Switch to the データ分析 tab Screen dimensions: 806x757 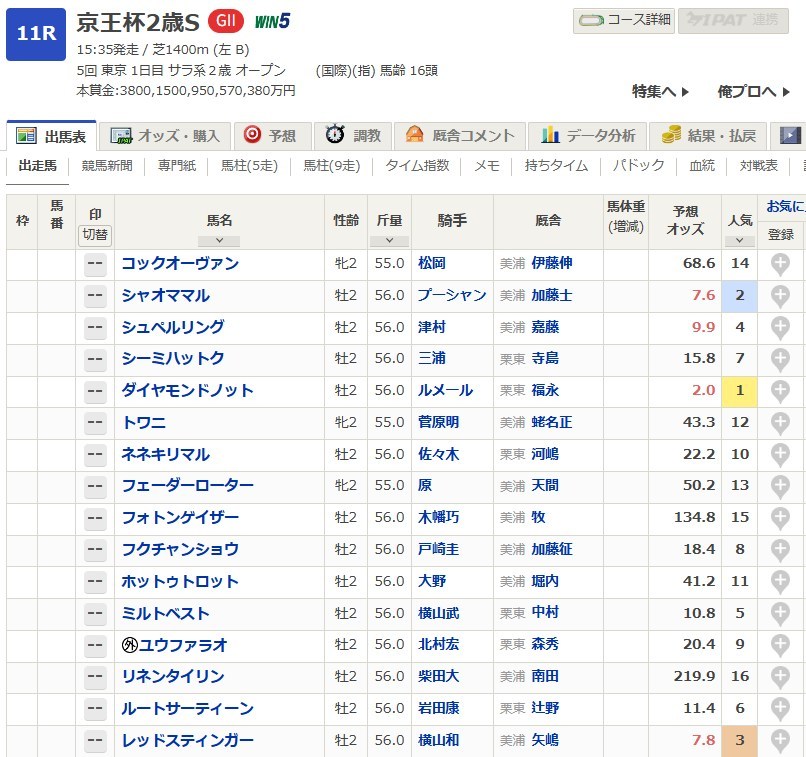588,136
